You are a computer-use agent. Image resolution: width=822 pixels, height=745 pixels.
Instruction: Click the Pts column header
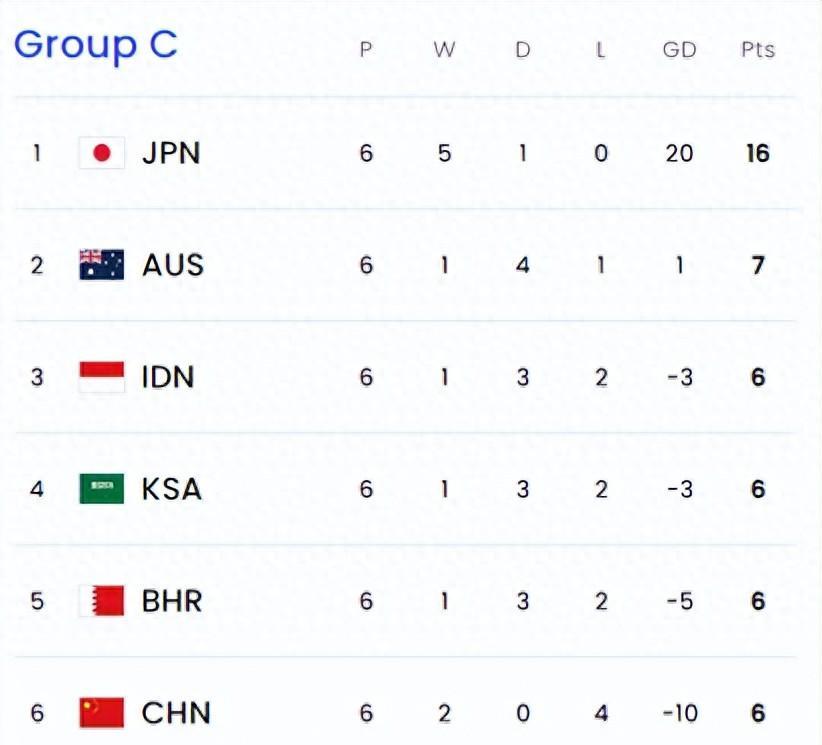click(x=758, y=50)
